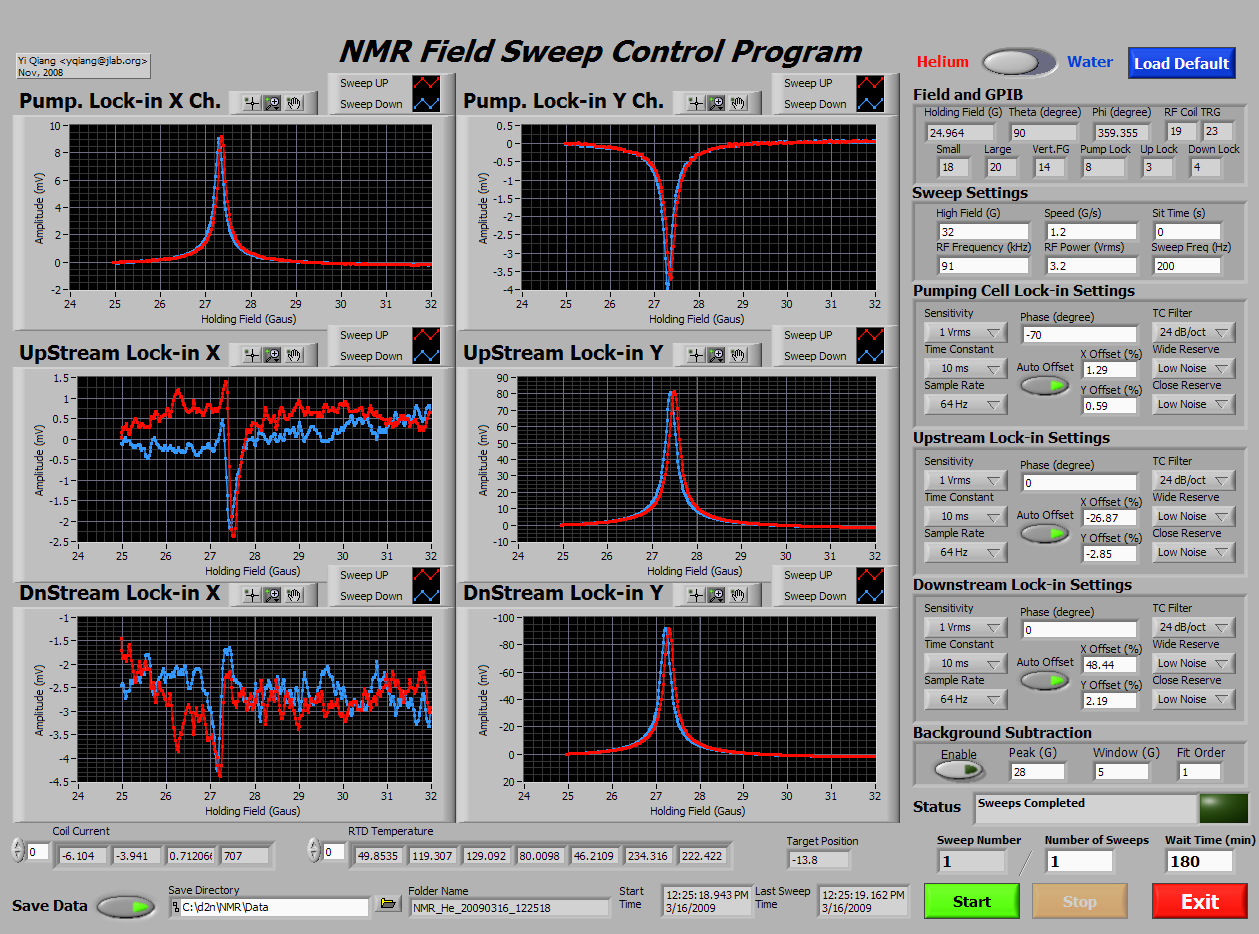The image size is (1259, 934).
Task: Click the RF Frequency (kHz) input field
Action: pyautogui.click(x=983, y=266)
